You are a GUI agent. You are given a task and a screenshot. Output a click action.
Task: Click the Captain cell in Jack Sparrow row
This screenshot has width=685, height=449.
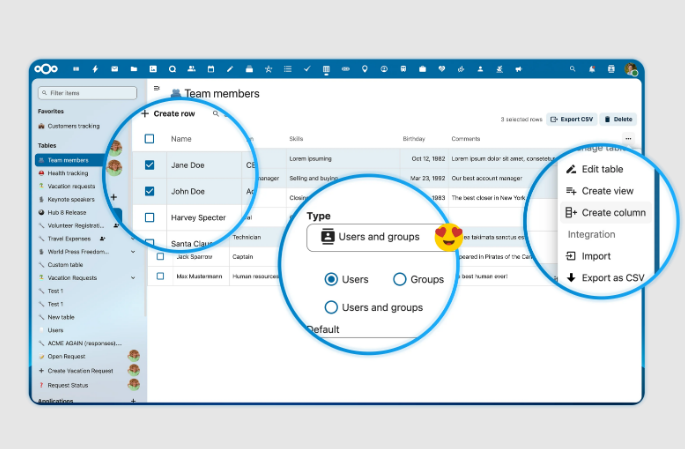(x=243, y=257)
